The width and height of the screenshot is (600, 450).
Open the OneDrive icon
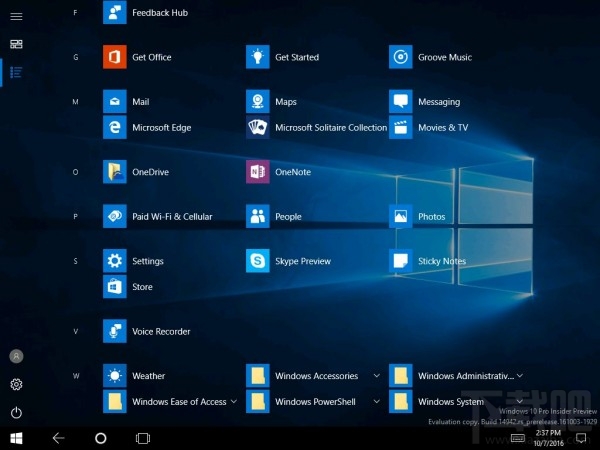click(114, 172)
